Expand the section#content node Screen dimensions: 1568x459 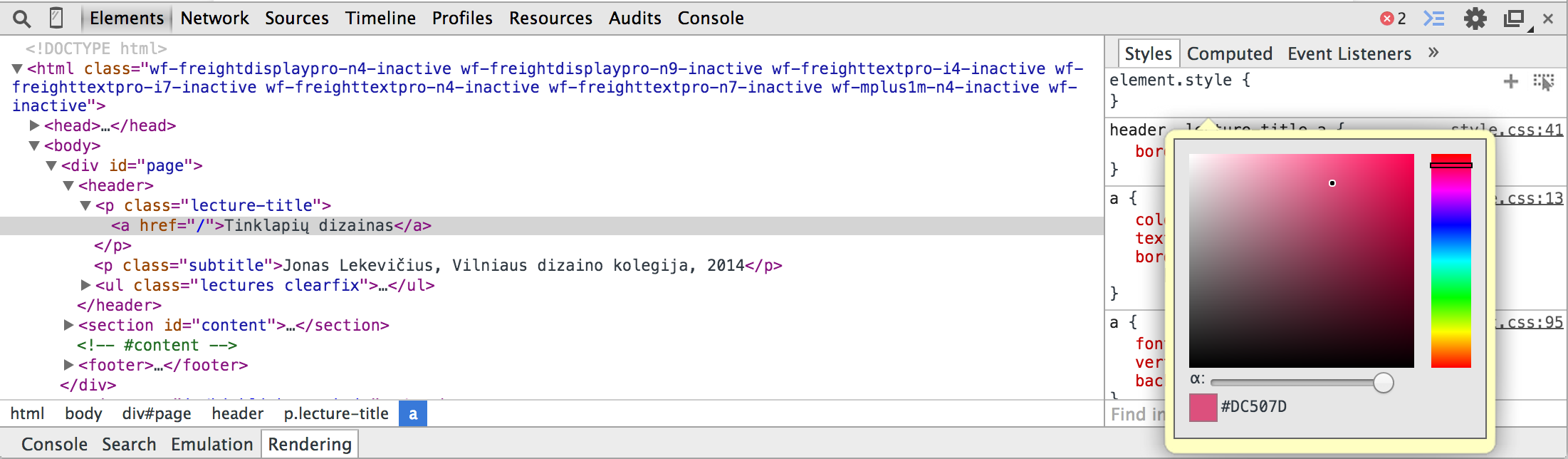click(68, 325)
